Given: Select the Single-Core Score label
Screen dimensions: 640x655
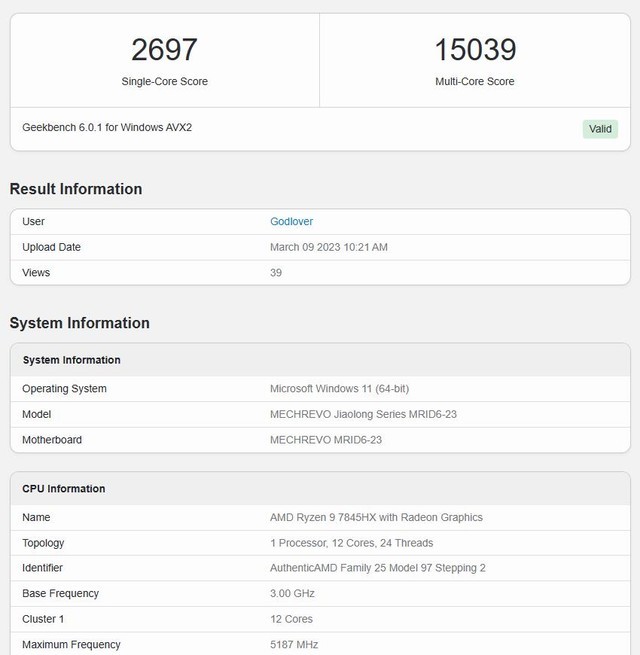Looking at the screenshot, I should 165,81.
